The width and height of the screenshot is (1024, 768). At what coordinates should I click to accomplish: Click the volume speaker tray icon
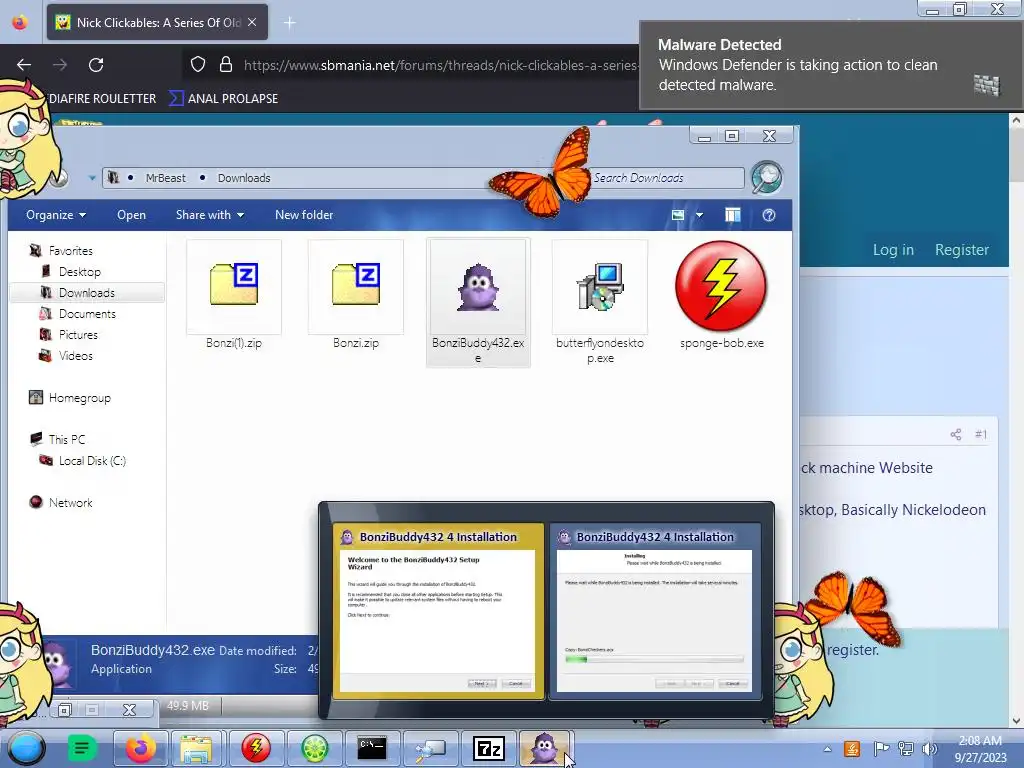929,749
